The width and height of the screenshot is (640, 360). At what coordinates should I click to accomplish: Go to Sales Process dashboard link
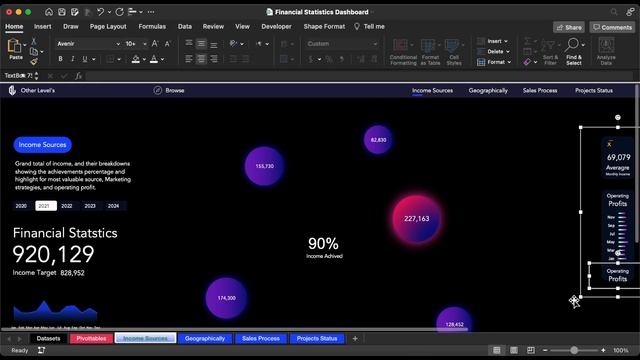pos(540,90)
